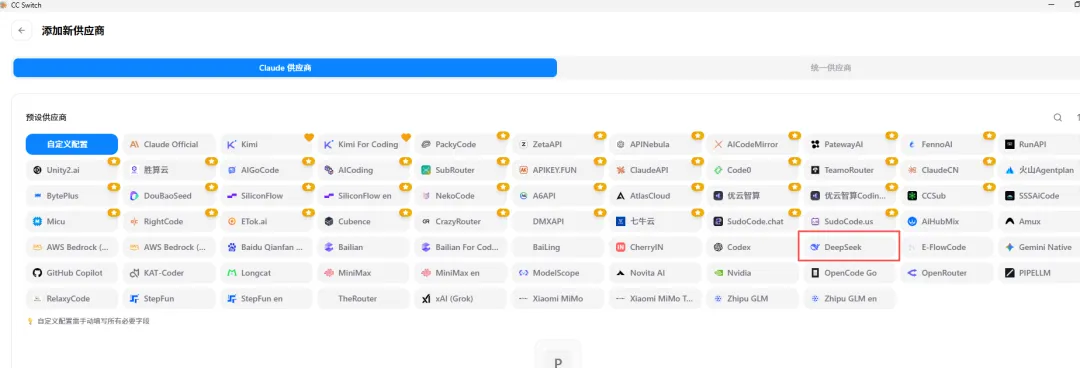Choose the RightCode preset

click(x=169, y=221)
